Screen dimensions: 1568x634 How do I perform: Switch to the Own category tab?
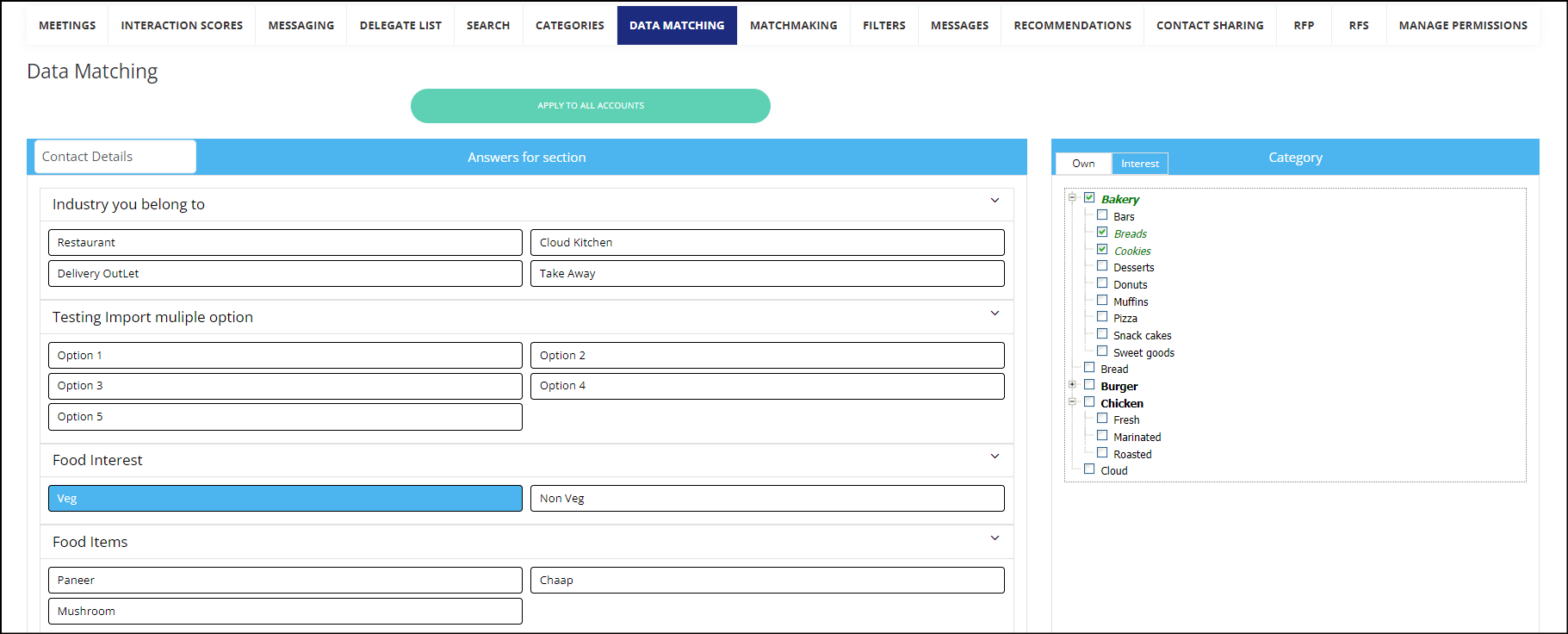tap(1083, 164)
